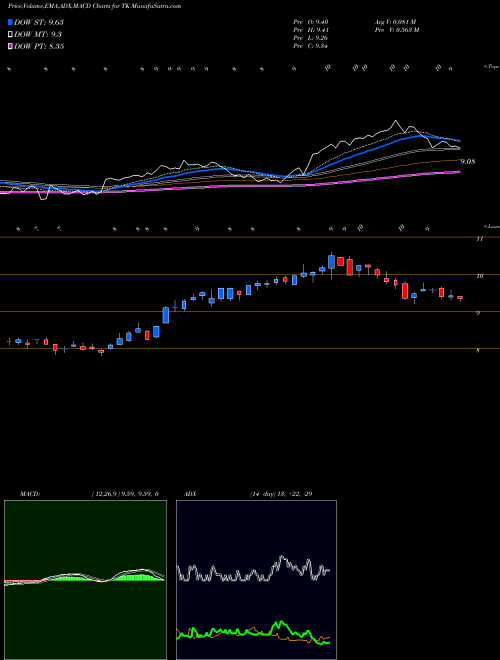Click the price axis label 8
The image size is (500, 660).
(x=478, y=350)
